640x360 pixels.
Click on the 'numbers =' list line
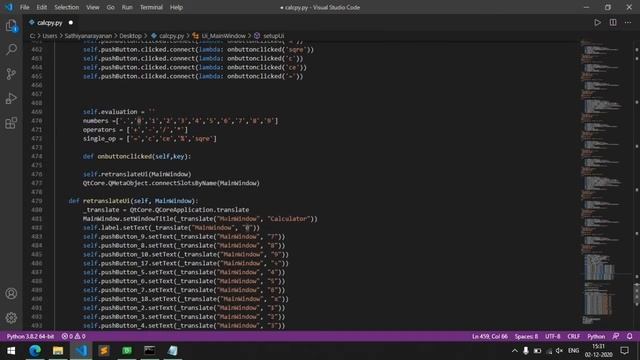[x=180, y=121]
